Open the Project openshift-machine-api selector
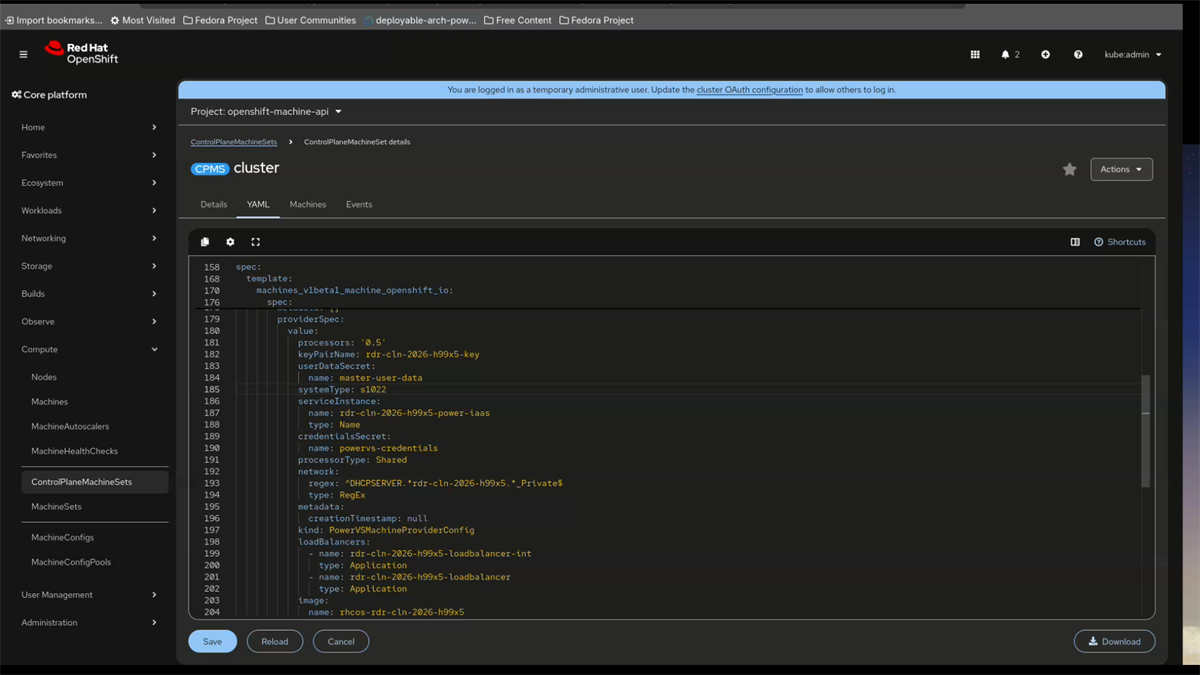Screen dimensions: 1200x675 [266, 111]
